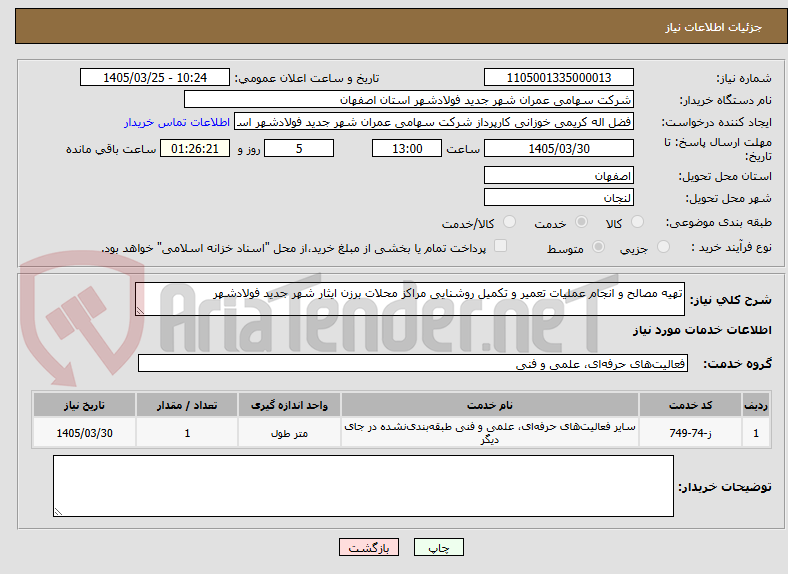Click the بازگشت button
788x574 pixels.
369,547
